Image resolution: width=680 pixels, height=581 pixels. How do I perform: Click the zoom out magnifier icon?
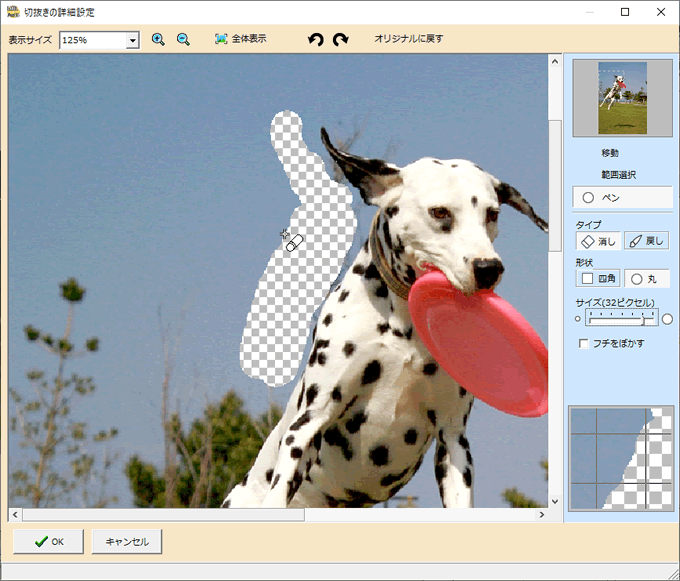(x=183, y=40)
